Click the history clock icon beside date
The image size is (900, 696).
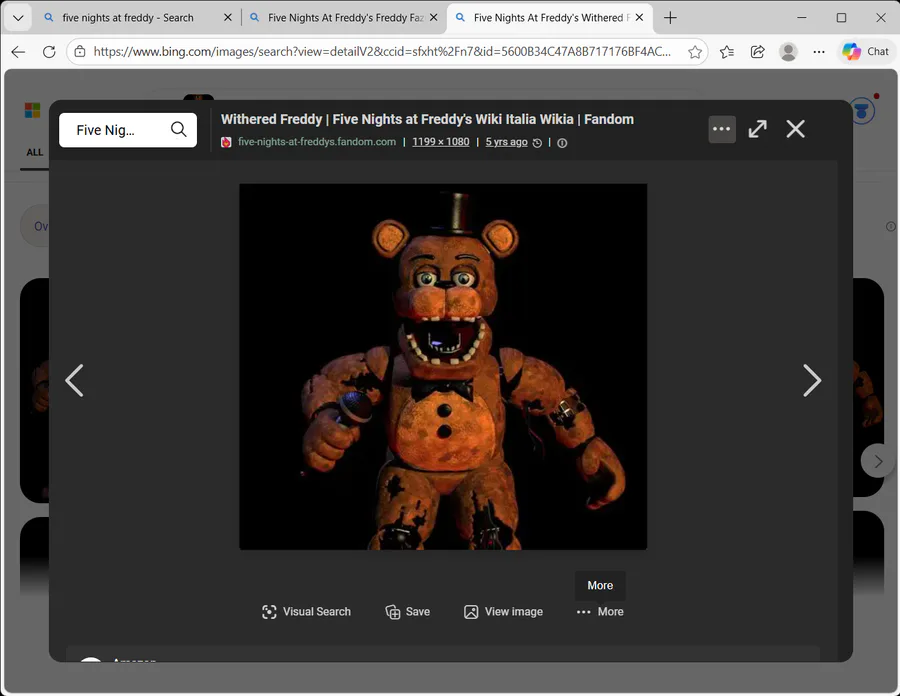click(537, 143)
